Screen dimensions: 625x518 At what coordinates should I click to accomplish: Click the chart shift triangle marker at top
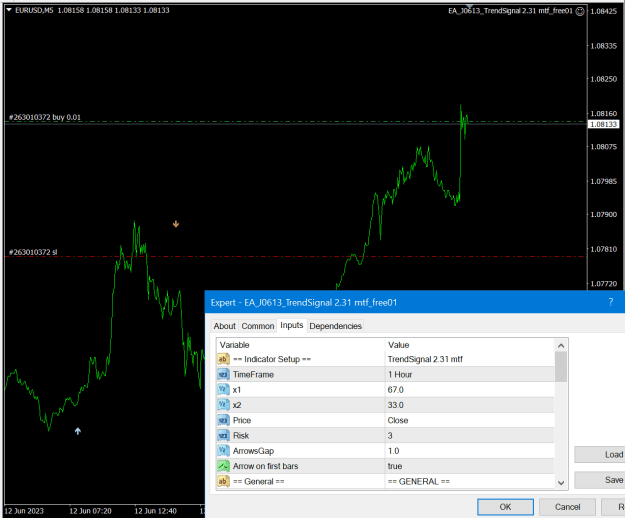pyautogui.click(x=470, y=6)
